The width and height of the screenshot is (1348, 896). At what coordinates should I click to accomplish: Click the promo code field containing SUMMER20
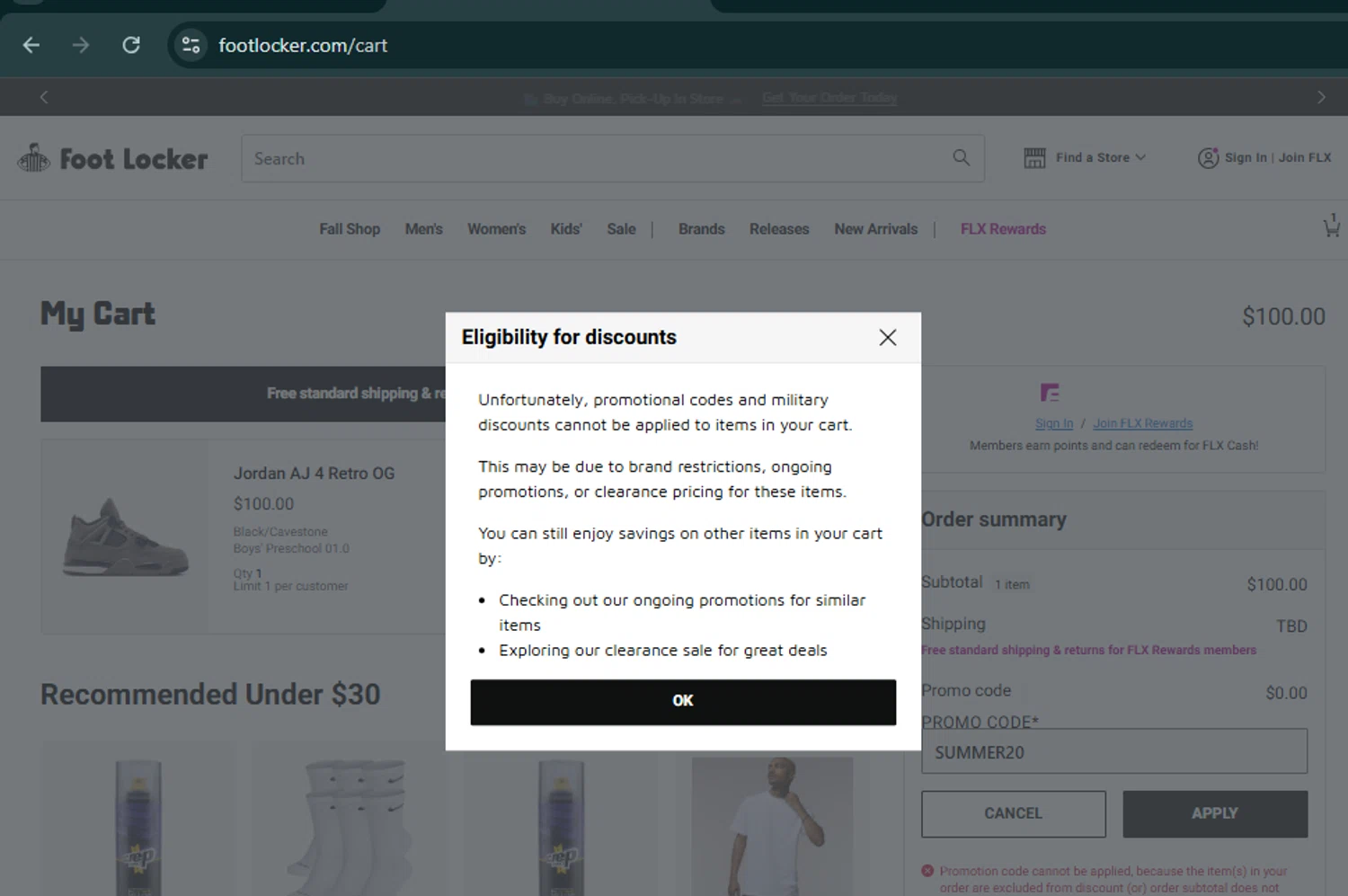(1114, 751)
